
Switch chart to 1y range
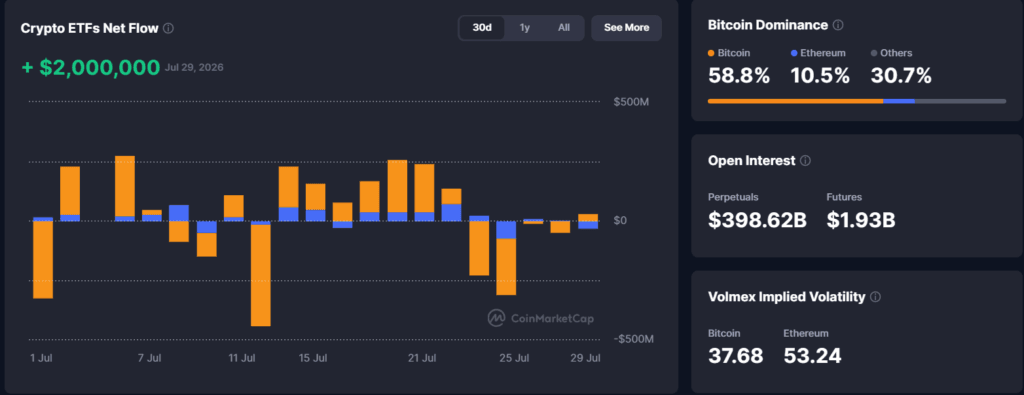[x=524, y=28]
